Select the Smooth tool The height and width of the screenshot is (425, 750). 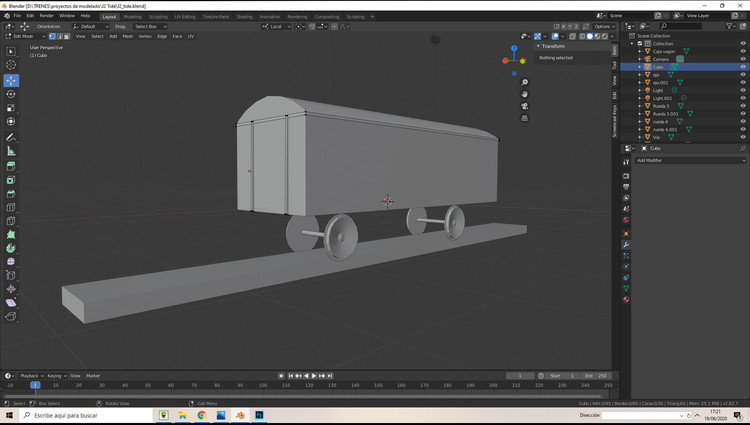(x=11, y=262)
